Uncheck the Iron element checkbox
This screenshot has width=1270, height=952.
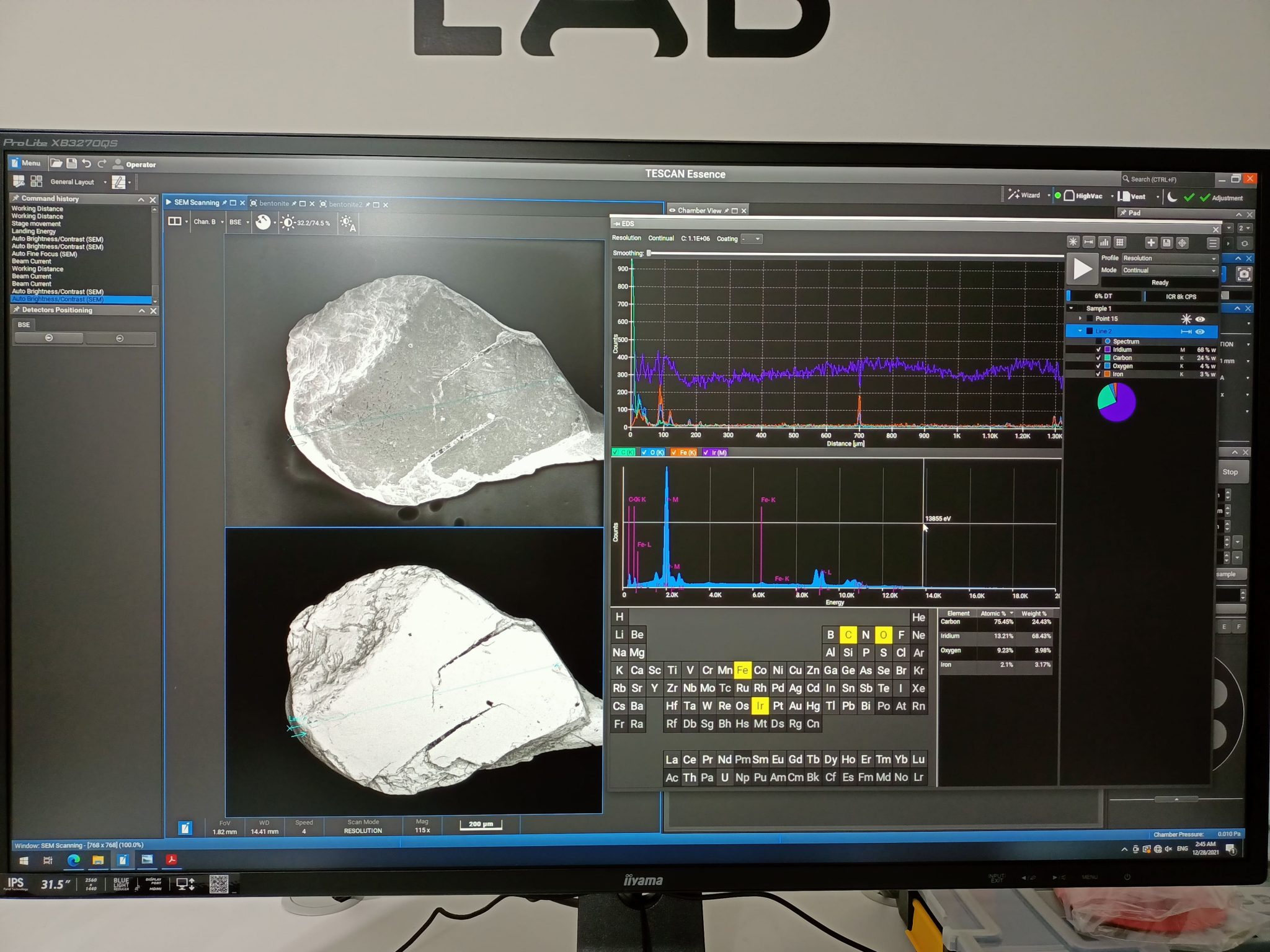(1098, 374)
